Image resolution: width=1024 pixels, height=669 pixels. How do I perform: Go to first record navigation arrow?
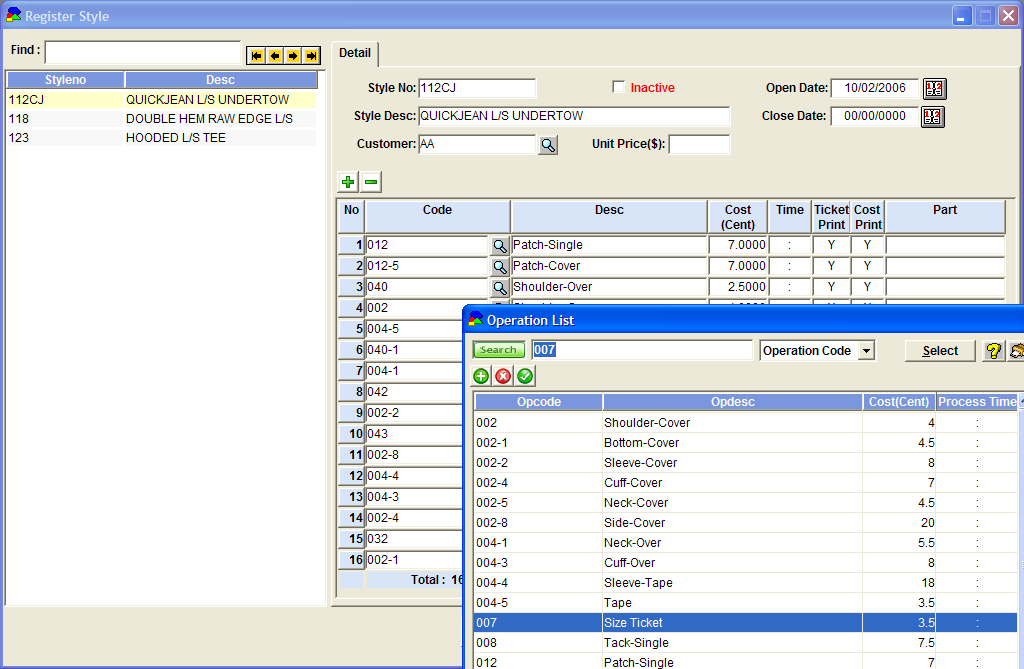click(257, 56)
